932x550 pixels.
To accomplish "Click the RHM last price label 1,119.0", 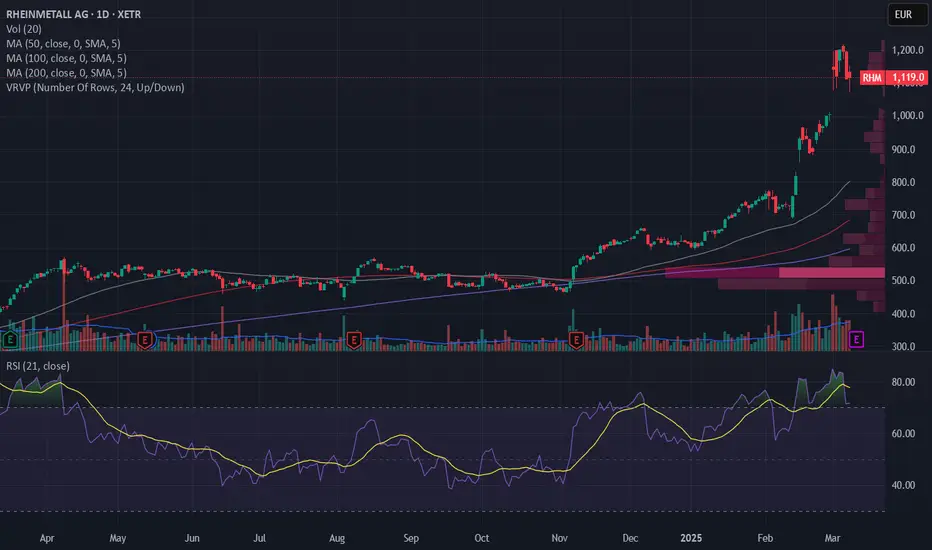I will click(893, 77).
